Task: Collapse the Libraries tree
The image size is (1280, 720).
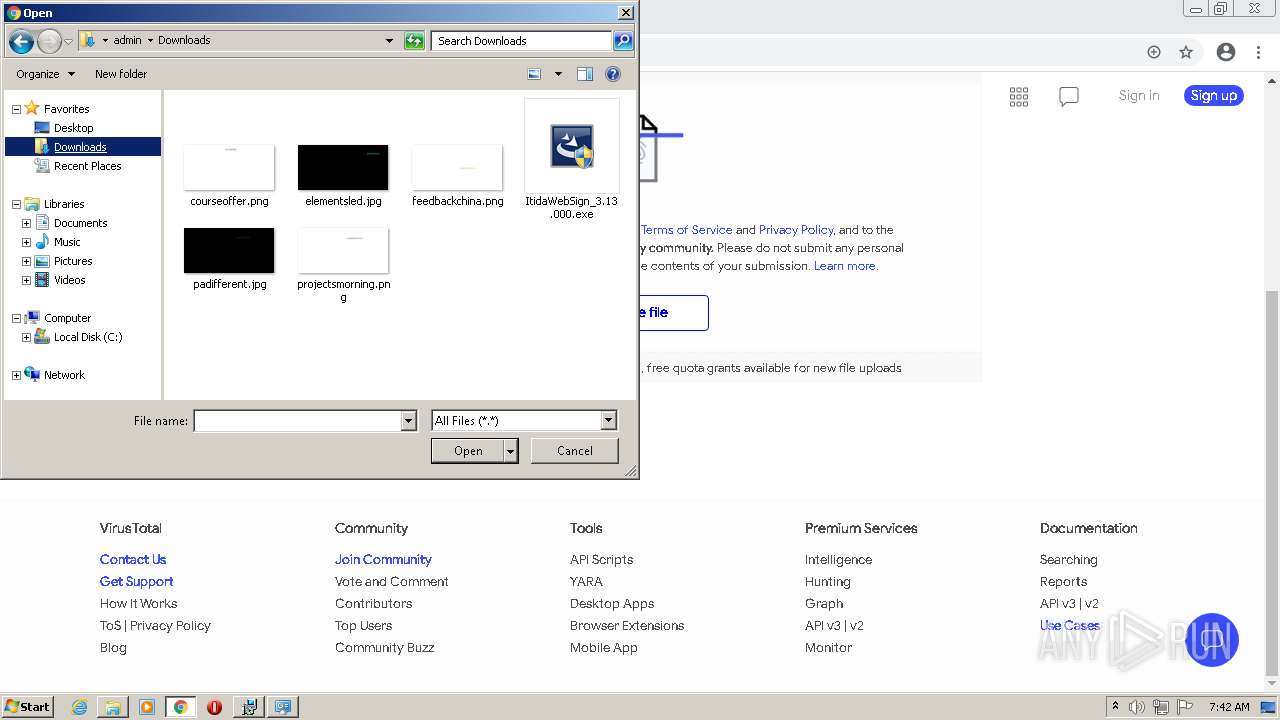Action: tap(16, 204)
